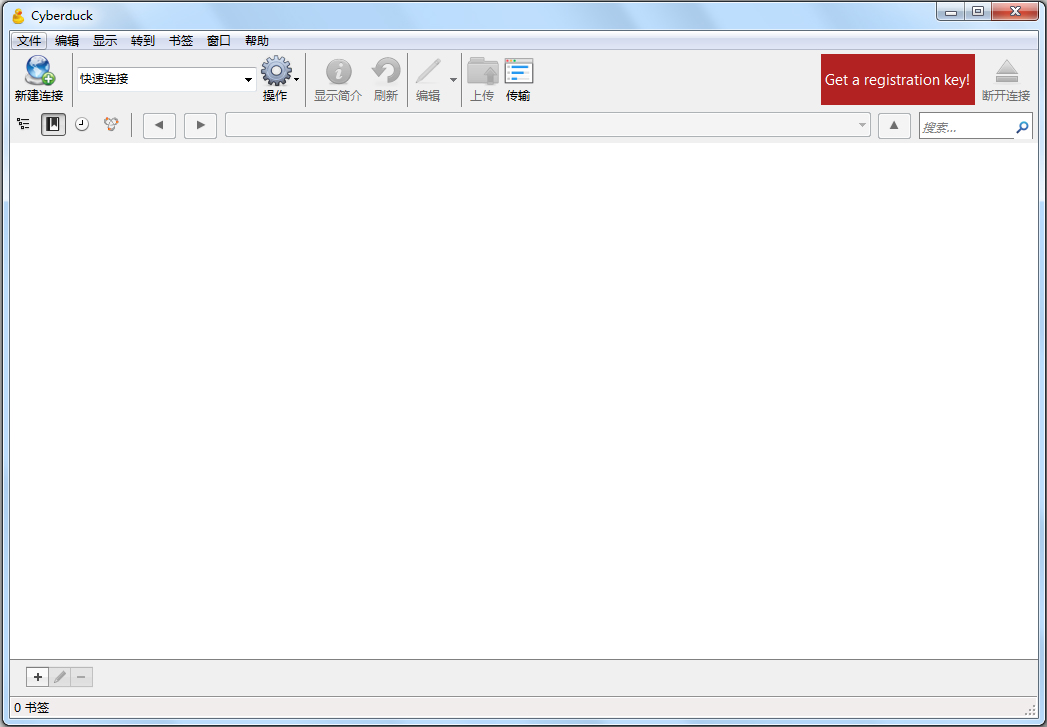This screenshot has height=727, width=1047.
Task: Click the 操作 action gear icon
Action: click(x=276, y=72)
